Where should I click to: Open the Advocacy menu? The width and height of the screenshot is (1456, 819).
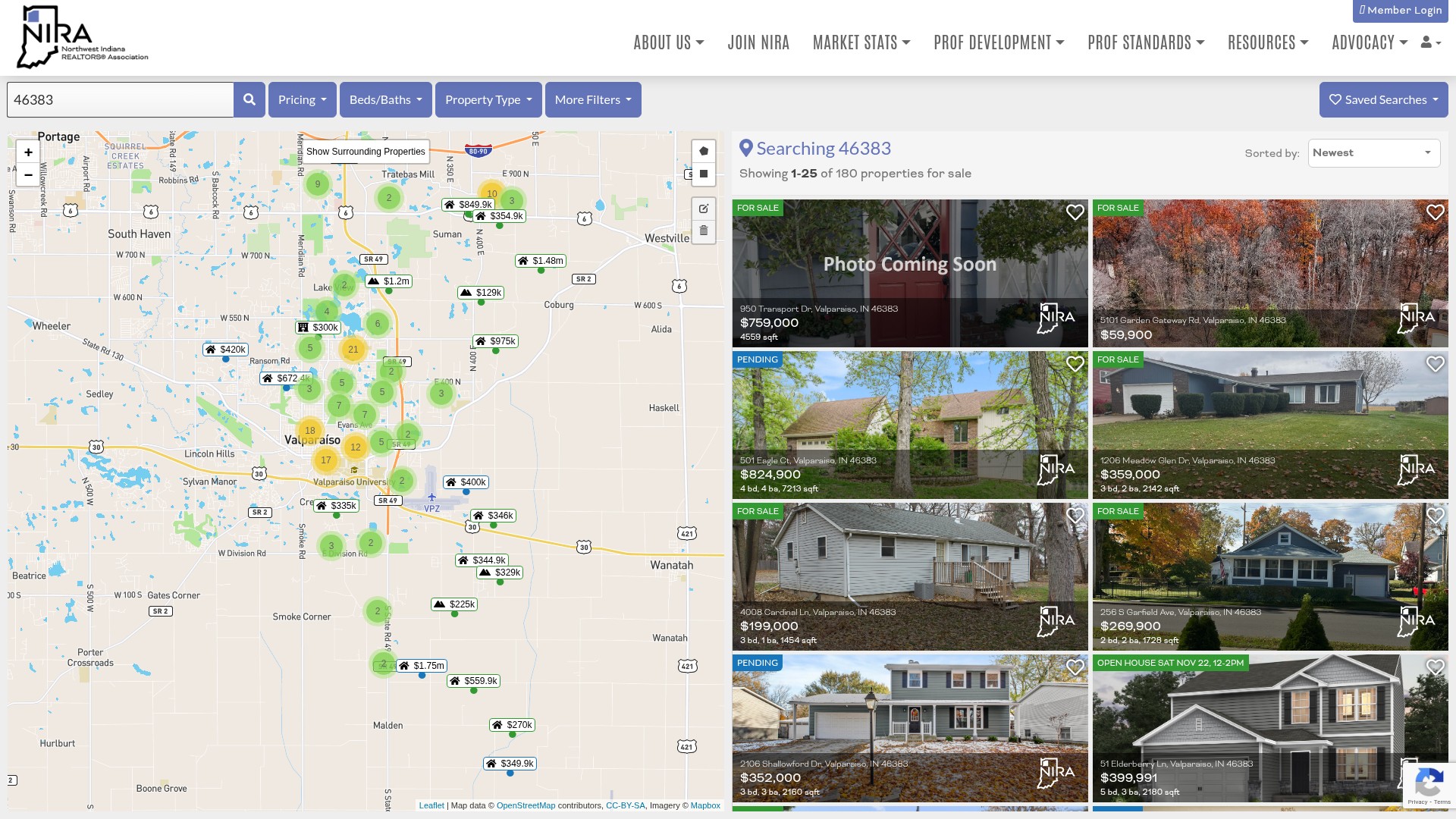1370,42
